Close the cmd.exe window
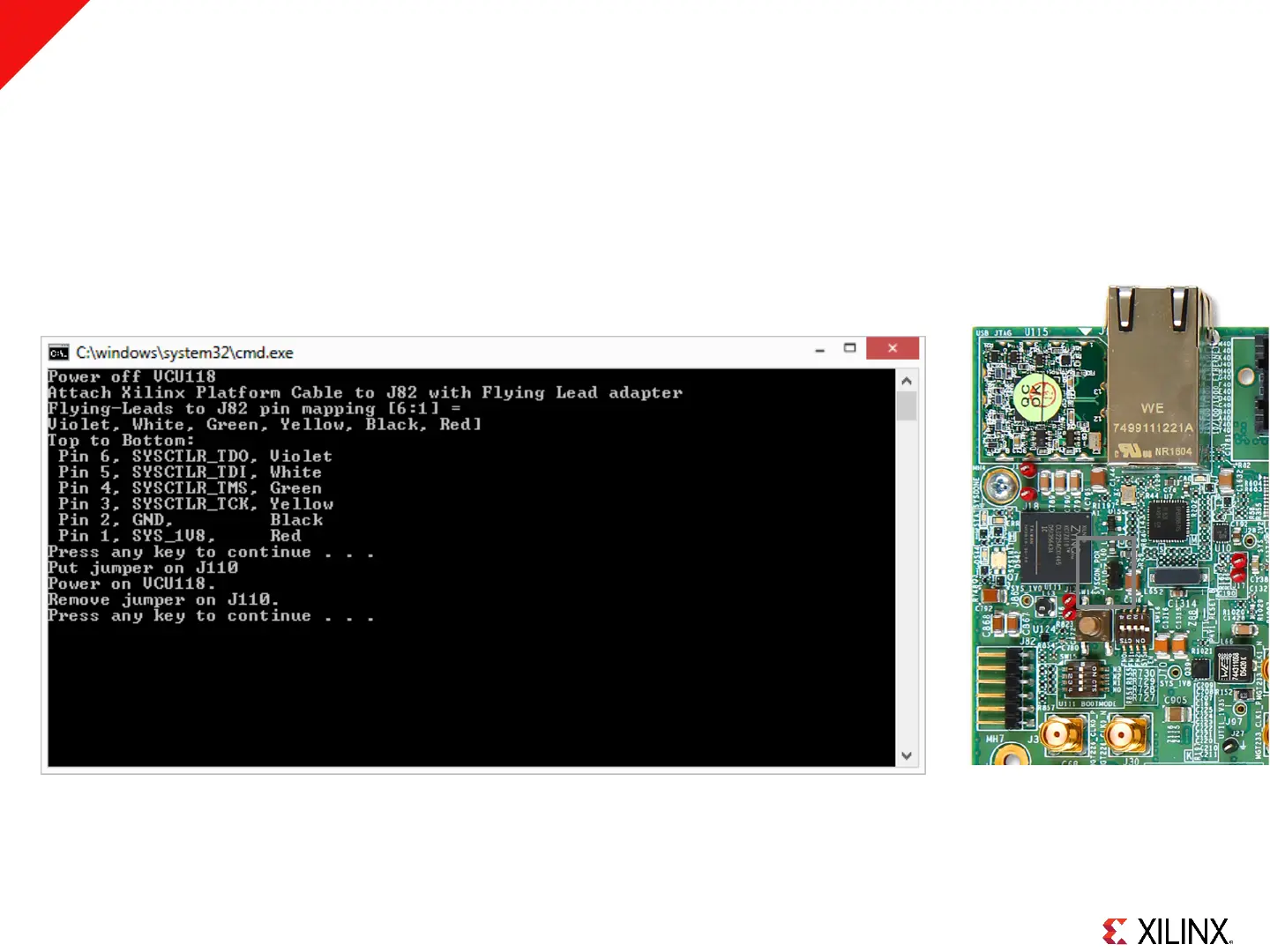 893,348
